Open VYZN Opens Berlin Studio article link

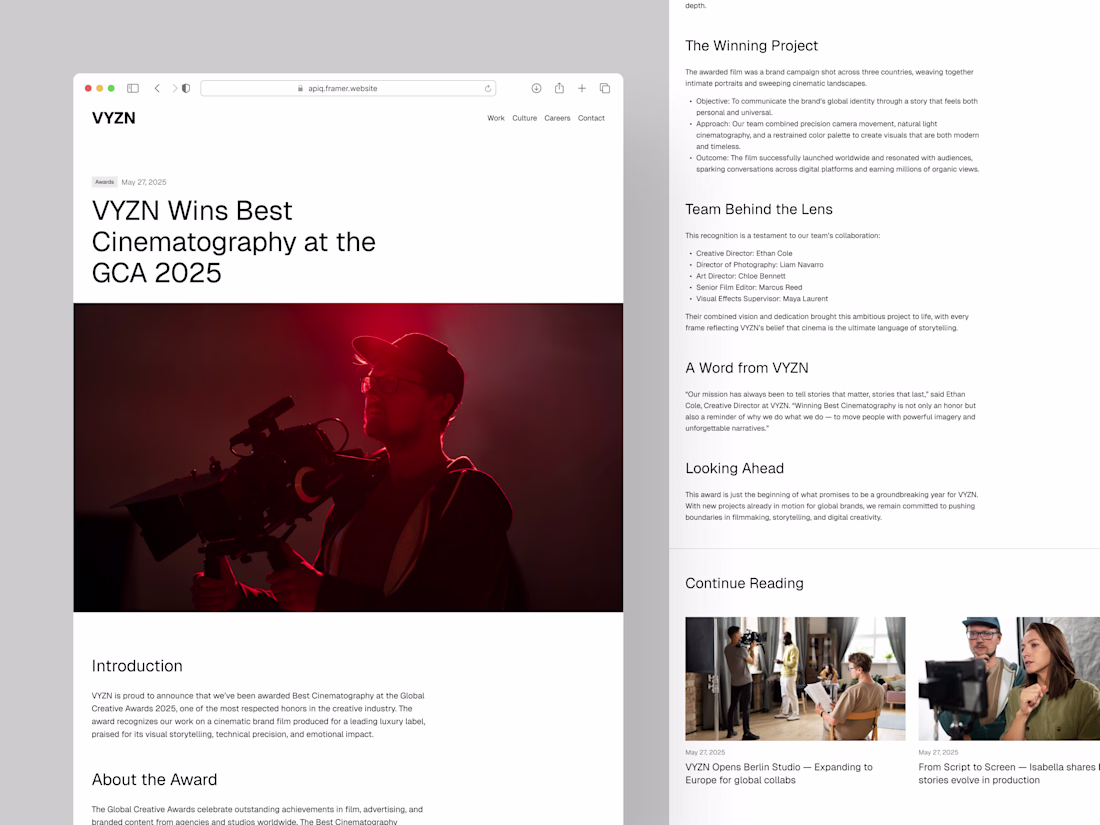tap(779, 773)
